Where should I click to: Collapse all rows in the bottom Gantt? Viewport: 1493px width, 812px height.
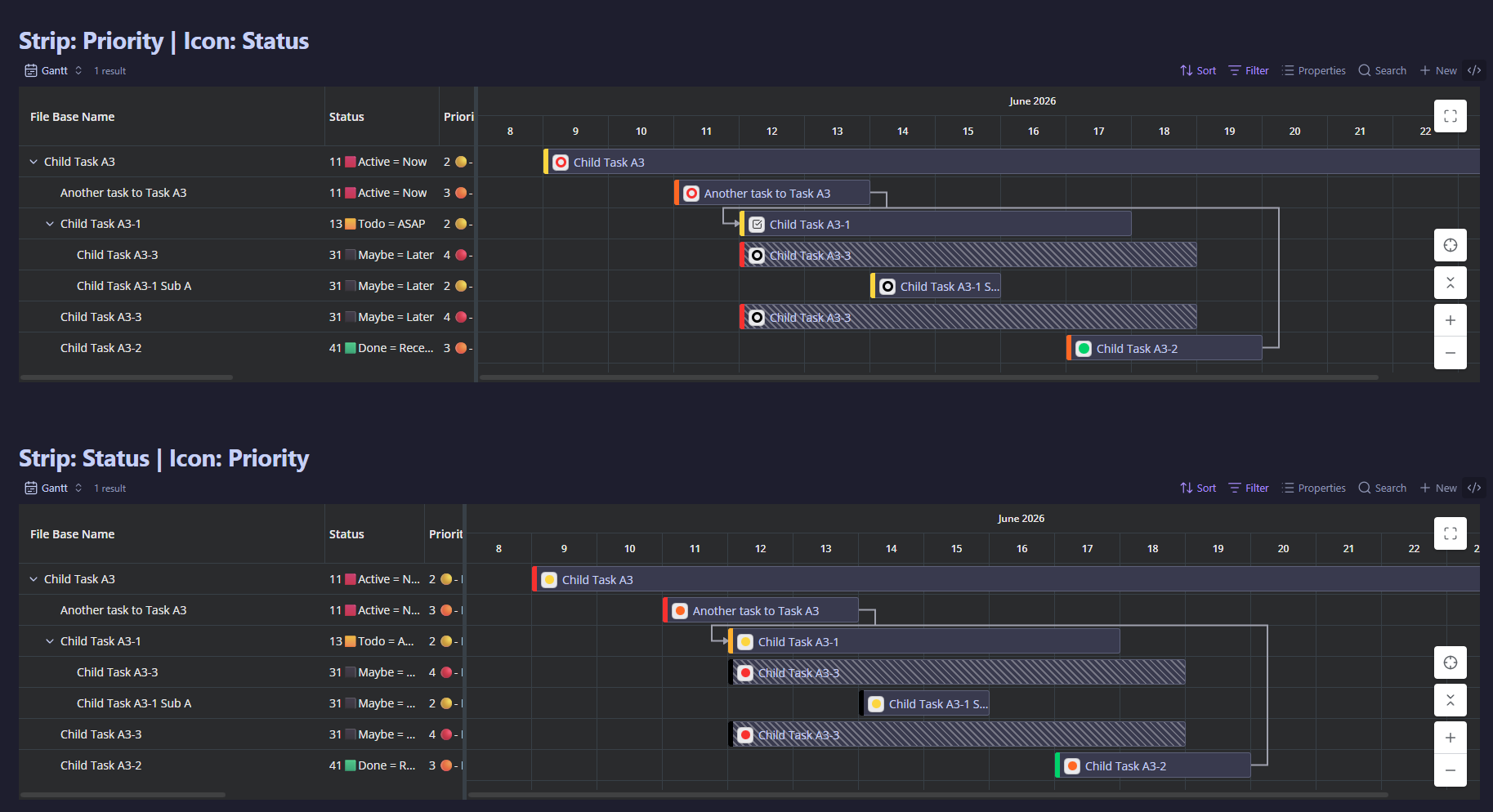1450,700
